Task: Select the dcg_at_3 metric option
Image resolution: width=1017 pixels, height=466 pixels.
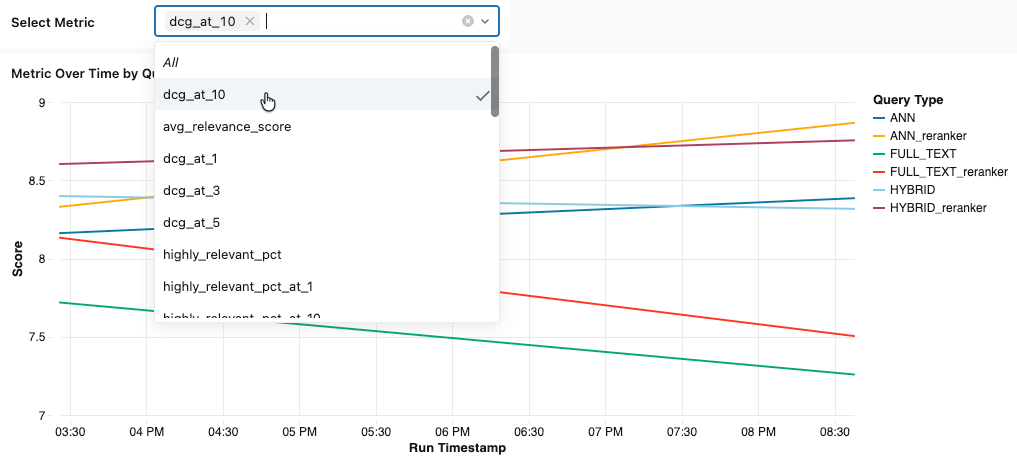Action: 191,190
